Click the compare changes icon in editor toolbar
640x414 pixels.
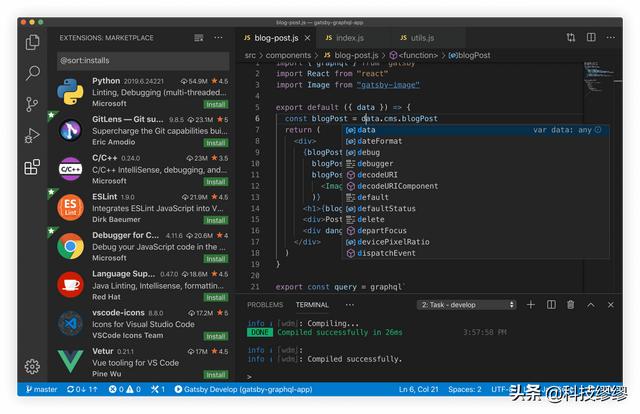(570, 37)
